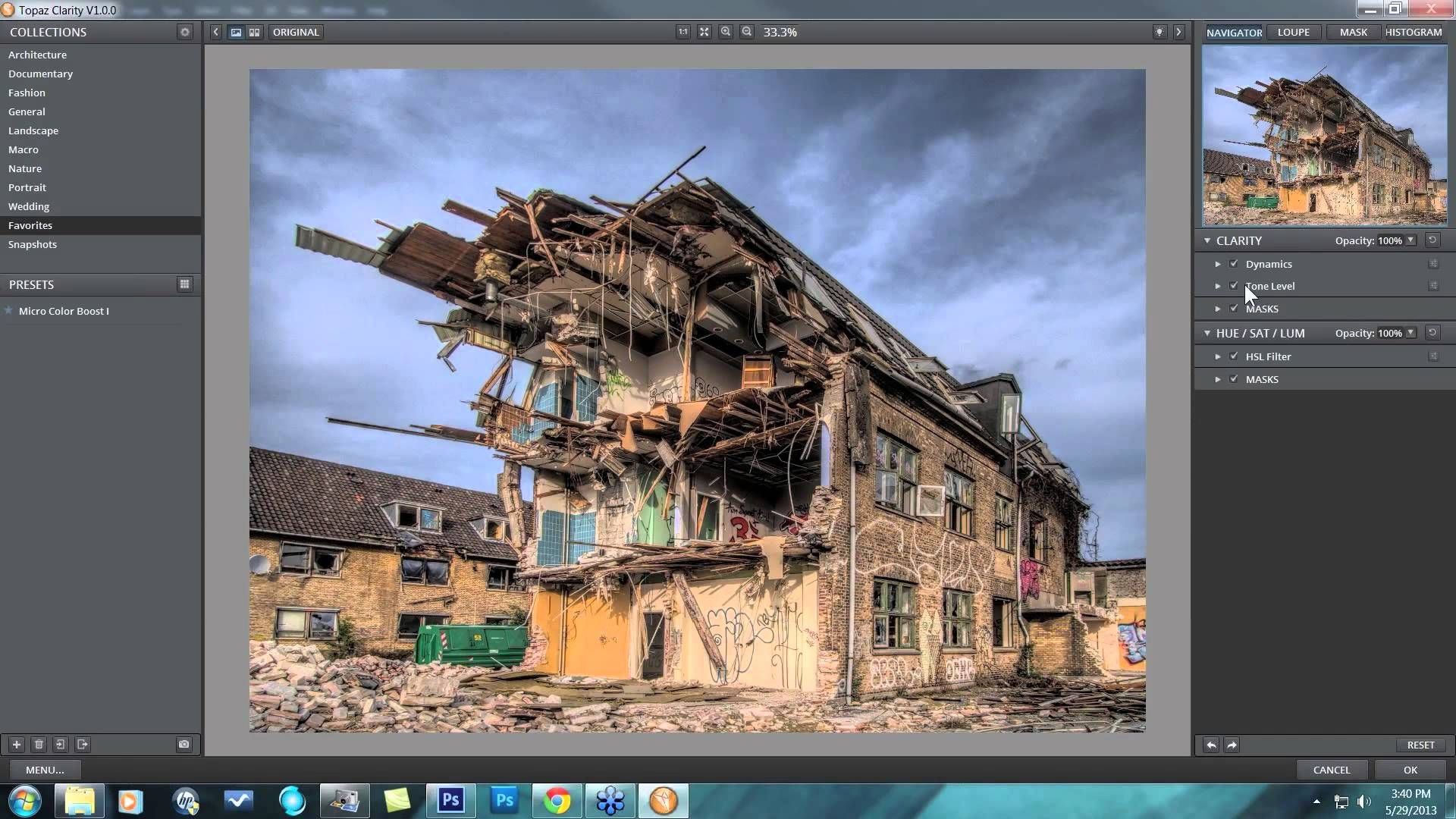The height and width of the screenshot is (819, 1456).
Task: Uncheck the HSL Filter checkbox
Action: [1234, 356]
